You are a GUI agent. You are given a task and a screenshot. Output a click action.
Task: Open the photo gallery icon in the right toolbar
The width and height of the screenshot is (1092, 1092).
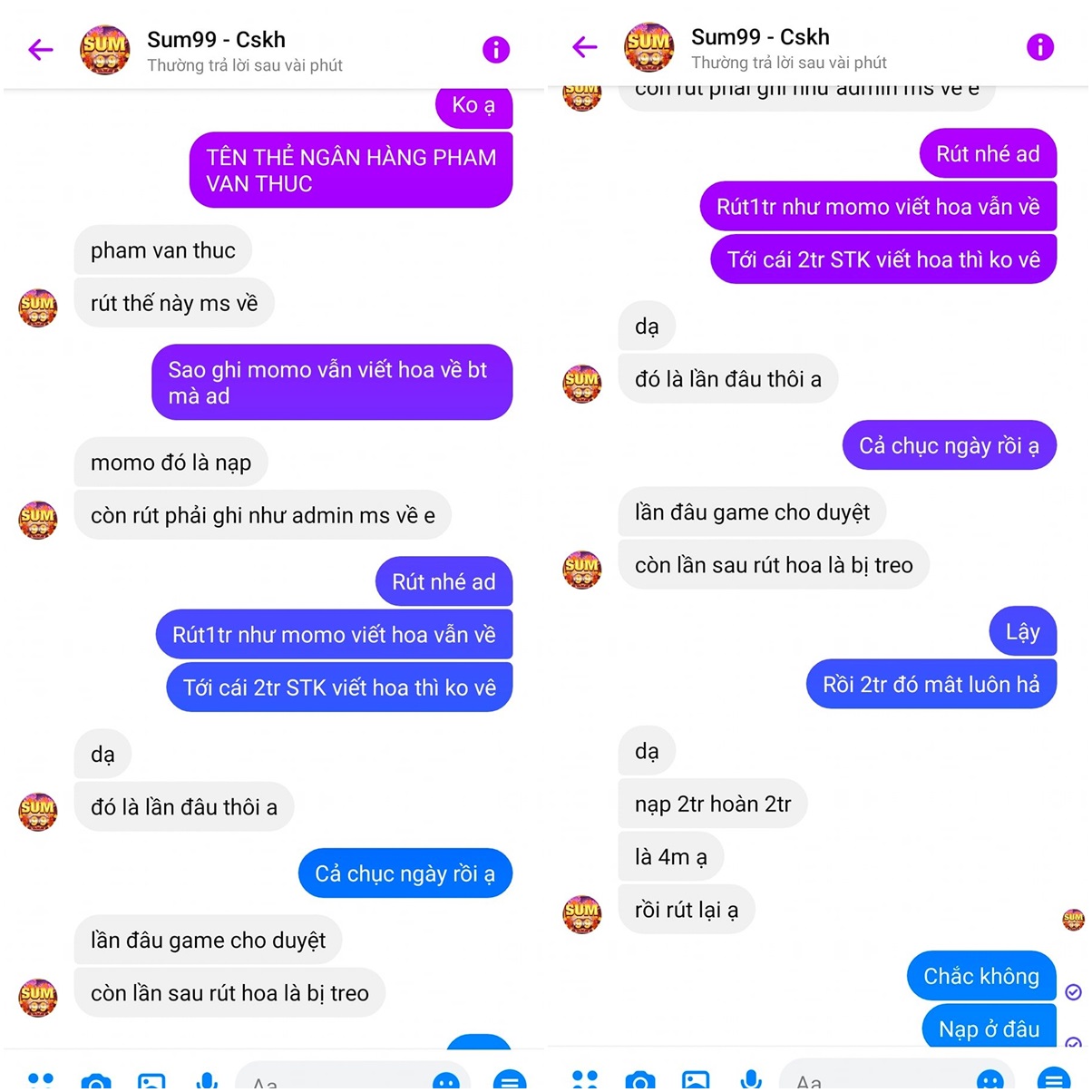(x=696, y=1079)
